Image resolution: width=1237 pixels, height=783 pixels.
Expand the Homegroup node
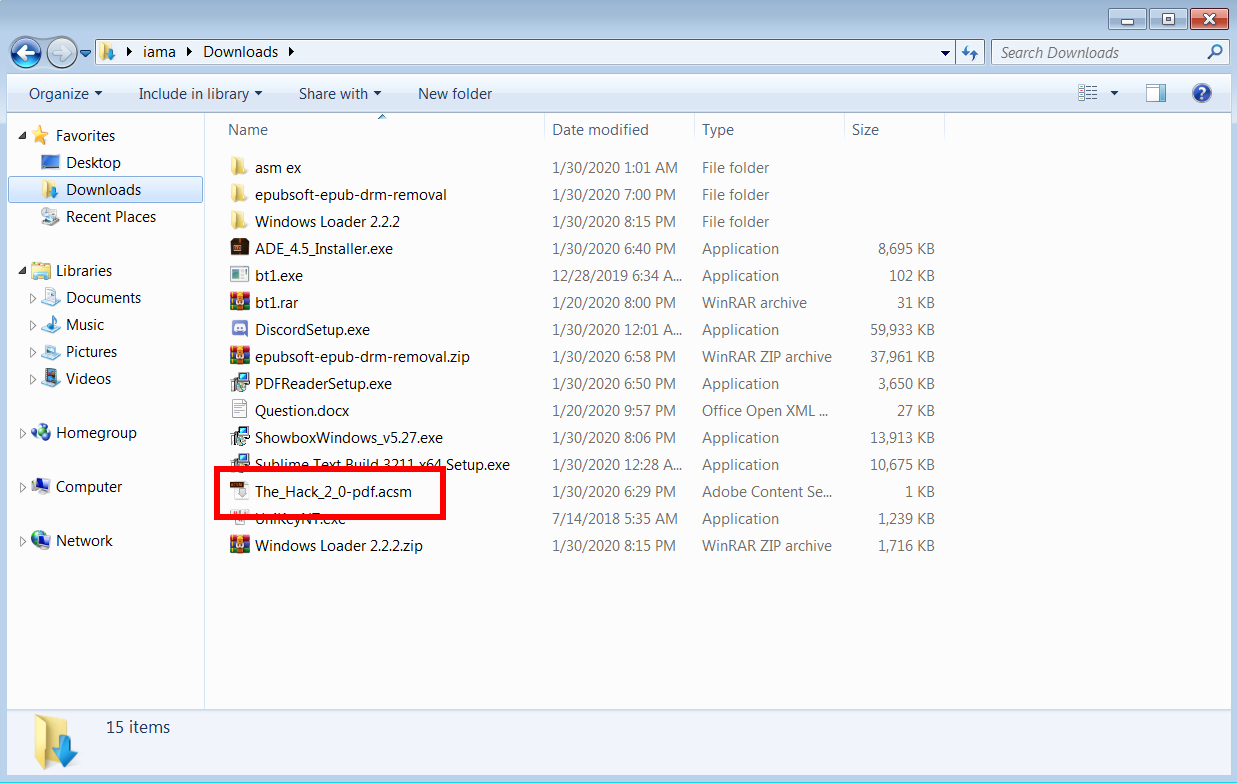[x=23, y=433]
